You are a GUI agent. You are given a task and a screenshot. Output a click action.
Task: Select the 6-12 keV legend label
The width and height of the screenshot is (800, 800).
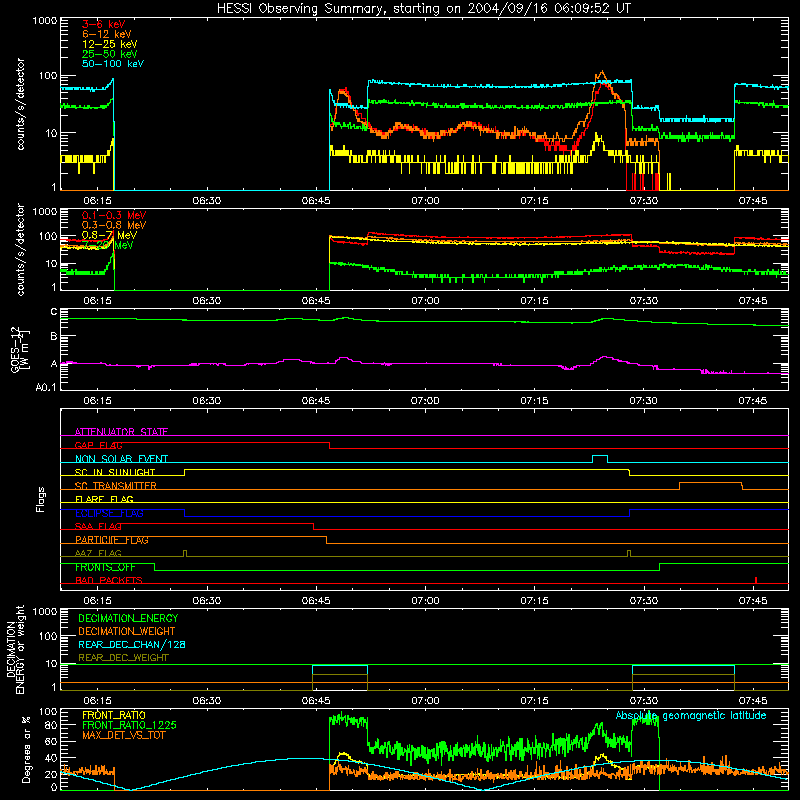pos(106,34)
